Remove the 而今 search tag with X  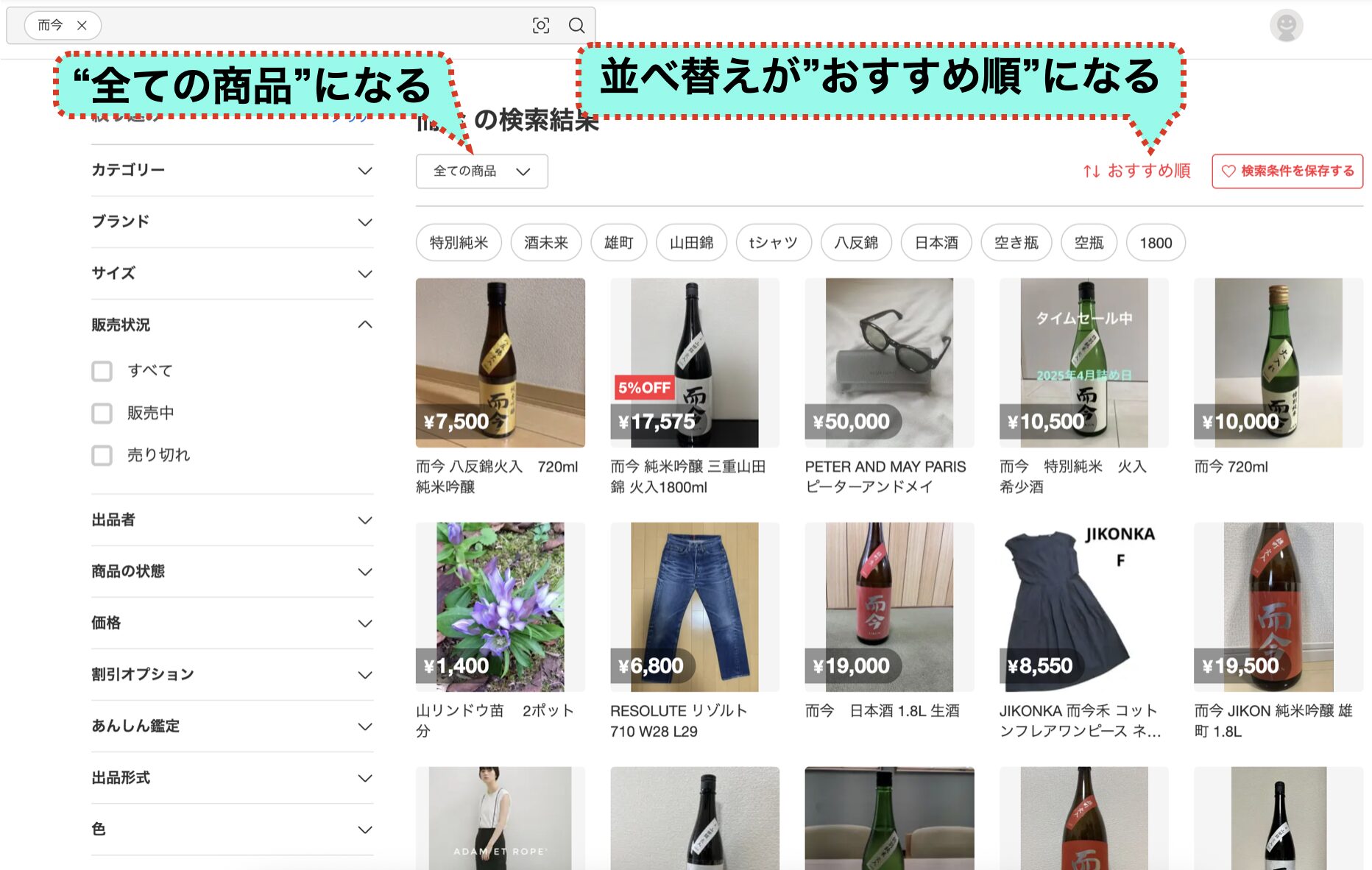82,26
